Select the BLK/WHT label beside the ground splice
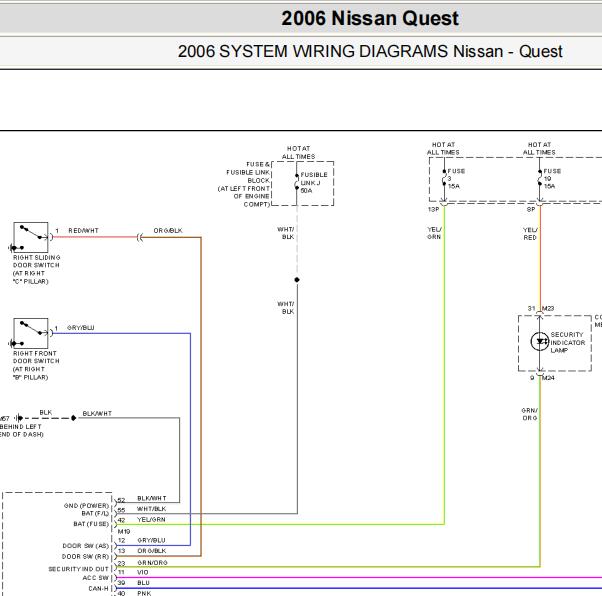This screenshot has width=602, height=596. [x=97, y=414]
